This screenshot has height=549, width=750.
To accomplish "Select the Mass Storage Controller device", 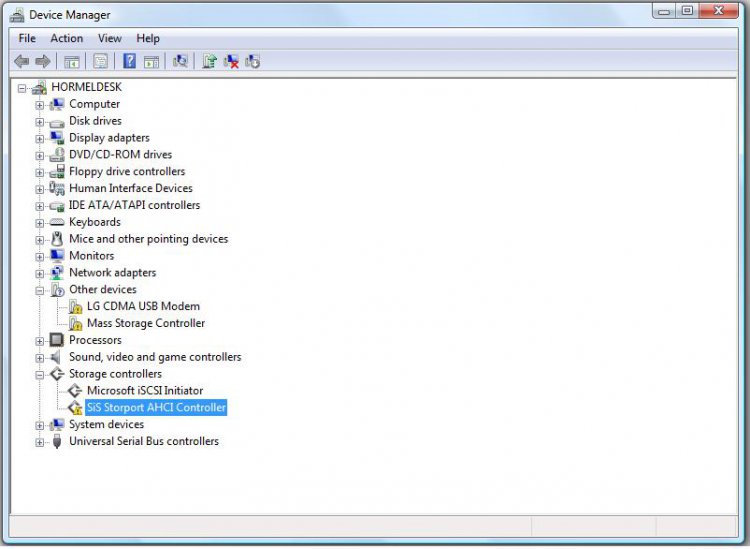I will pyautogui.click(x=146, y=323).
